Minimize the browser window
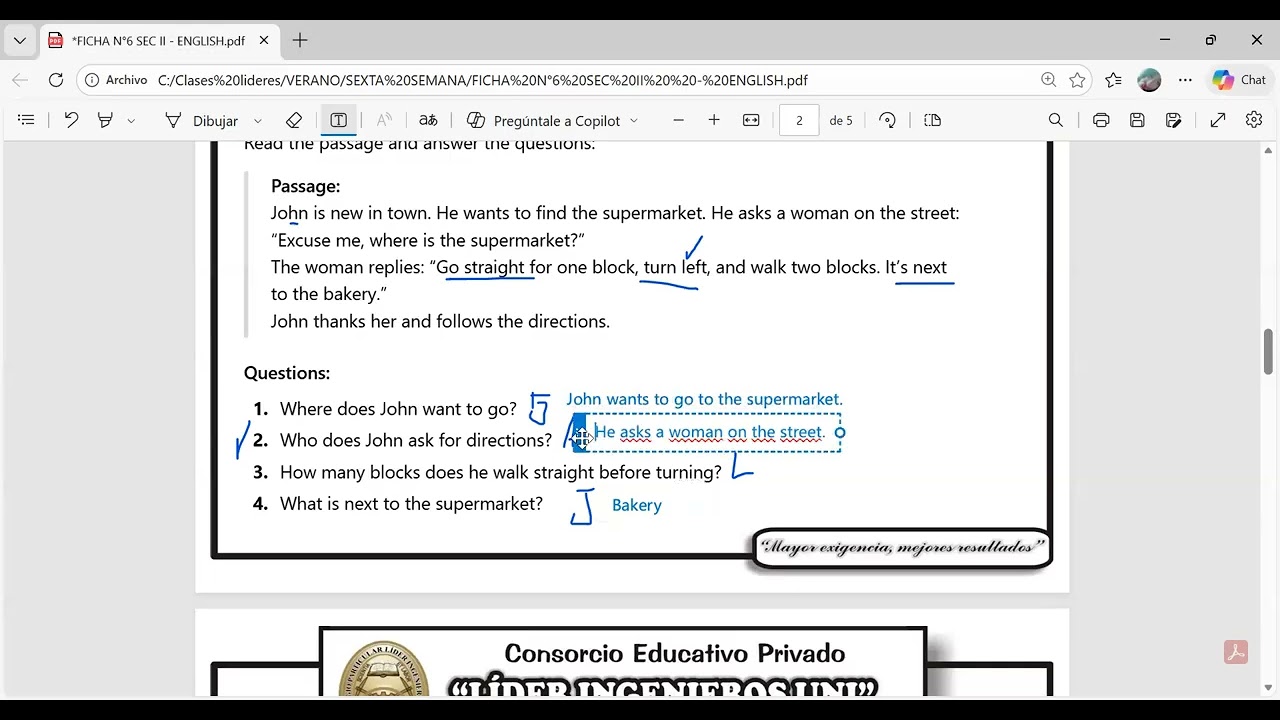The width and height of the screenshot is (1280, 720). [1165, 40]
